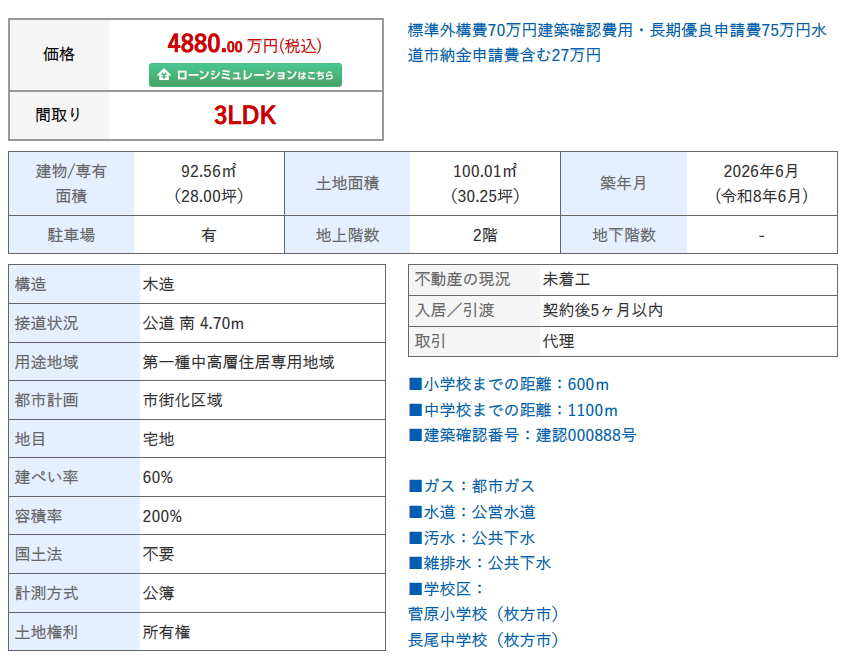Click the 公道 南 4.70m road access value
The image size is (849, 665).
pyautogui.click(x=194, y=323)
